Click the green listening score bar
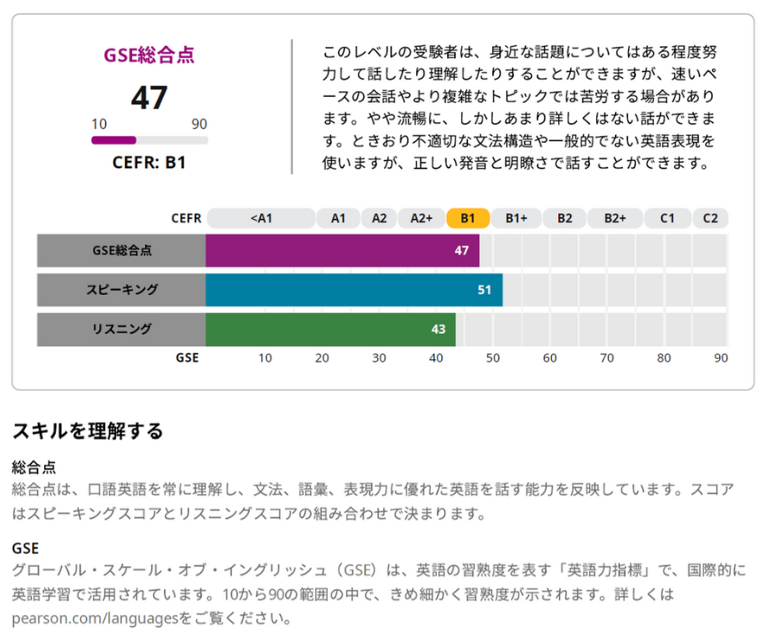 [x=329, y=329]
